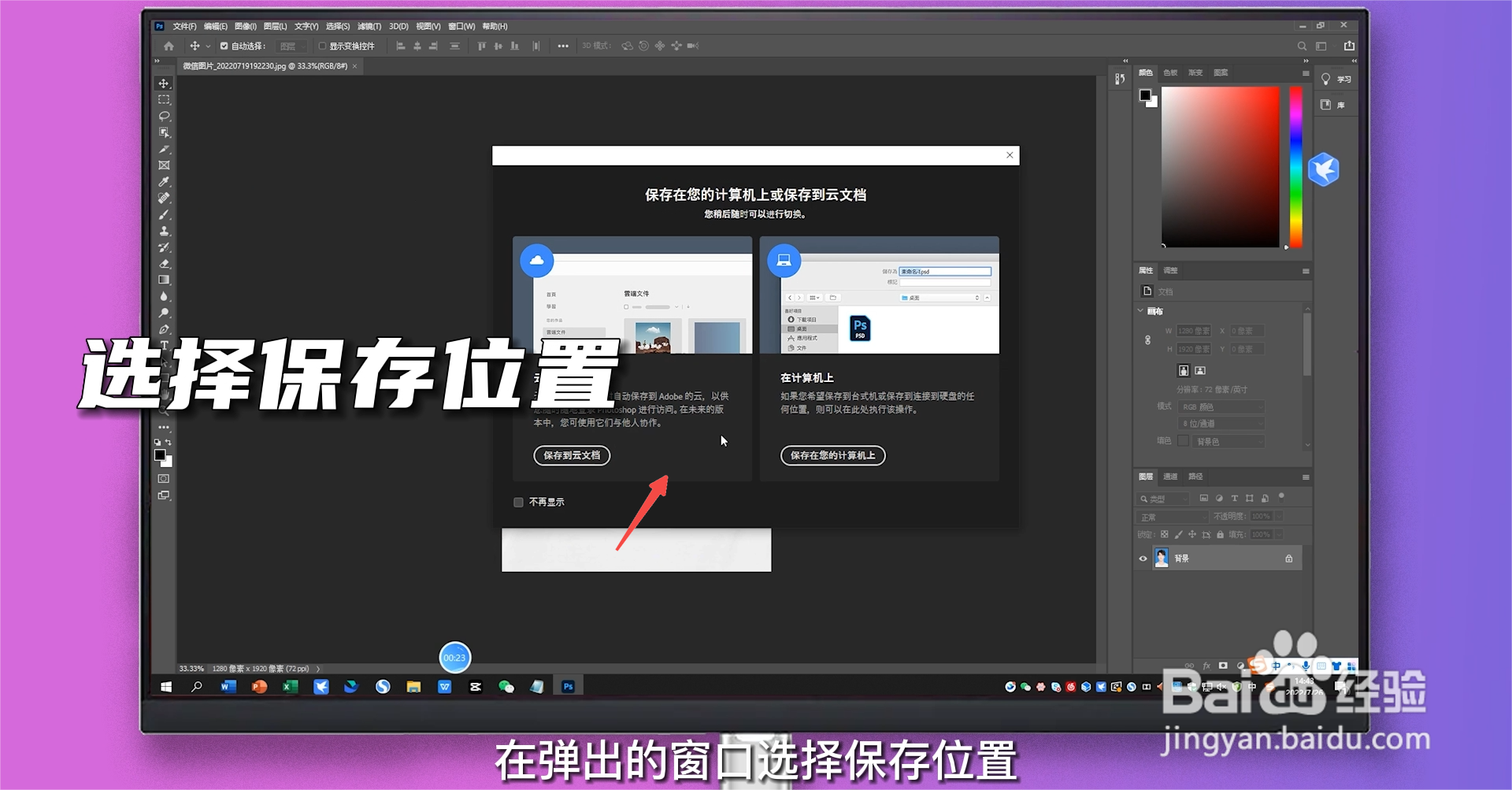Viewport: 1512px width, 790px height.
Task: Toggle the 自动选择 checkbox
Action: point(224,46)
